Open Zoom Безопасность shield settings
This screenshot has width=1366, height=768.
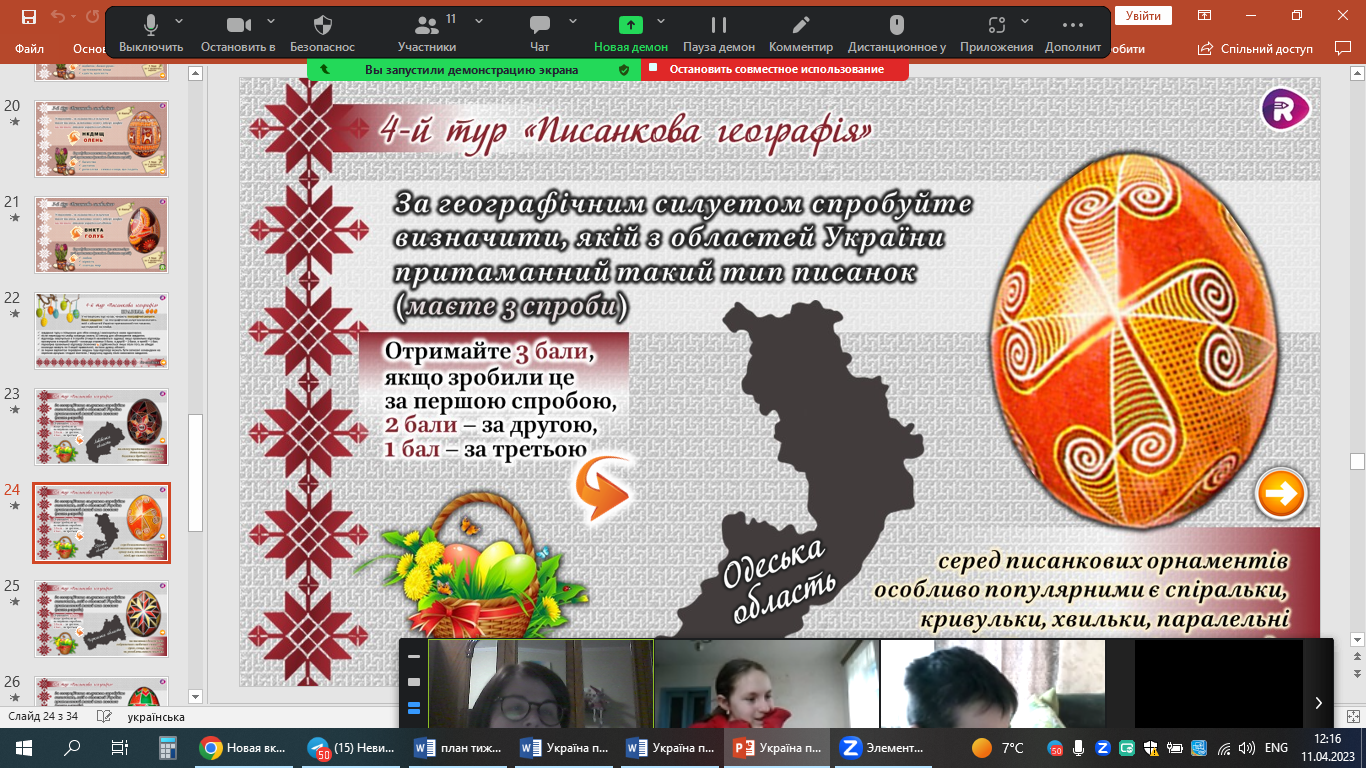coord(322,33)
